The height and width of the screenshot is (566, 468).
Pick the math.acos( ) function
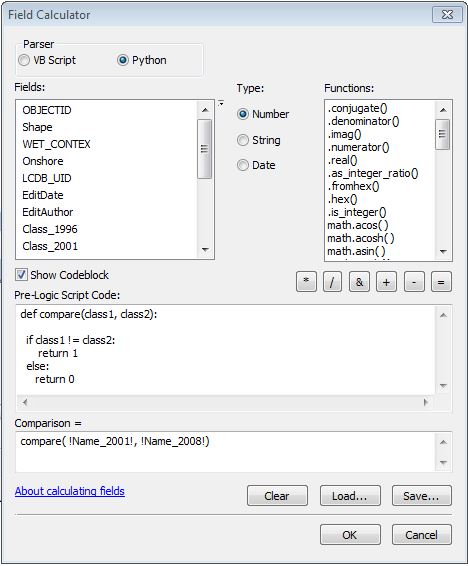click(x=358, y=225)
